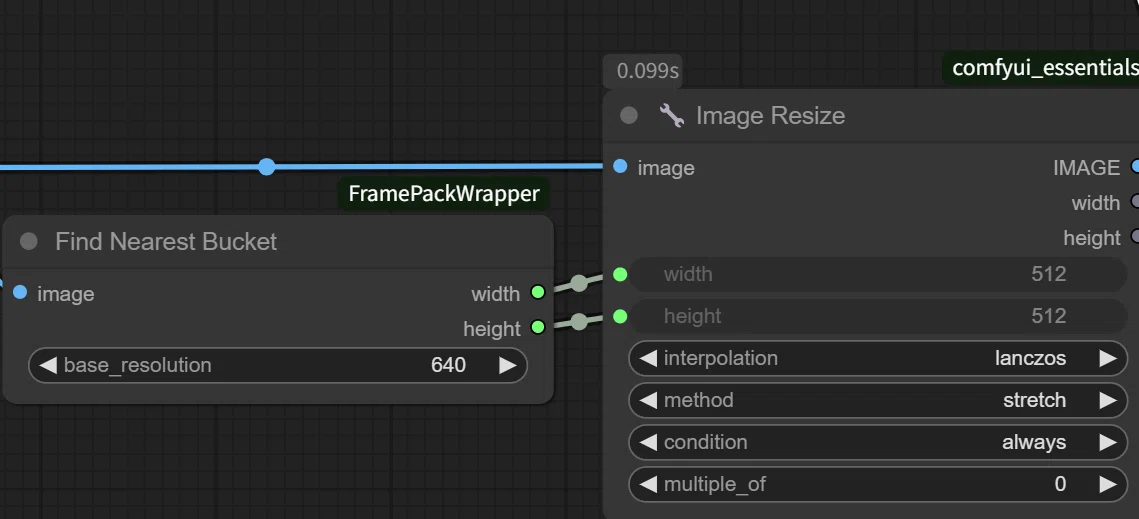Click the wrench icon on Image Resize node
1139x519 pixels.
click(x=672, y=116)
